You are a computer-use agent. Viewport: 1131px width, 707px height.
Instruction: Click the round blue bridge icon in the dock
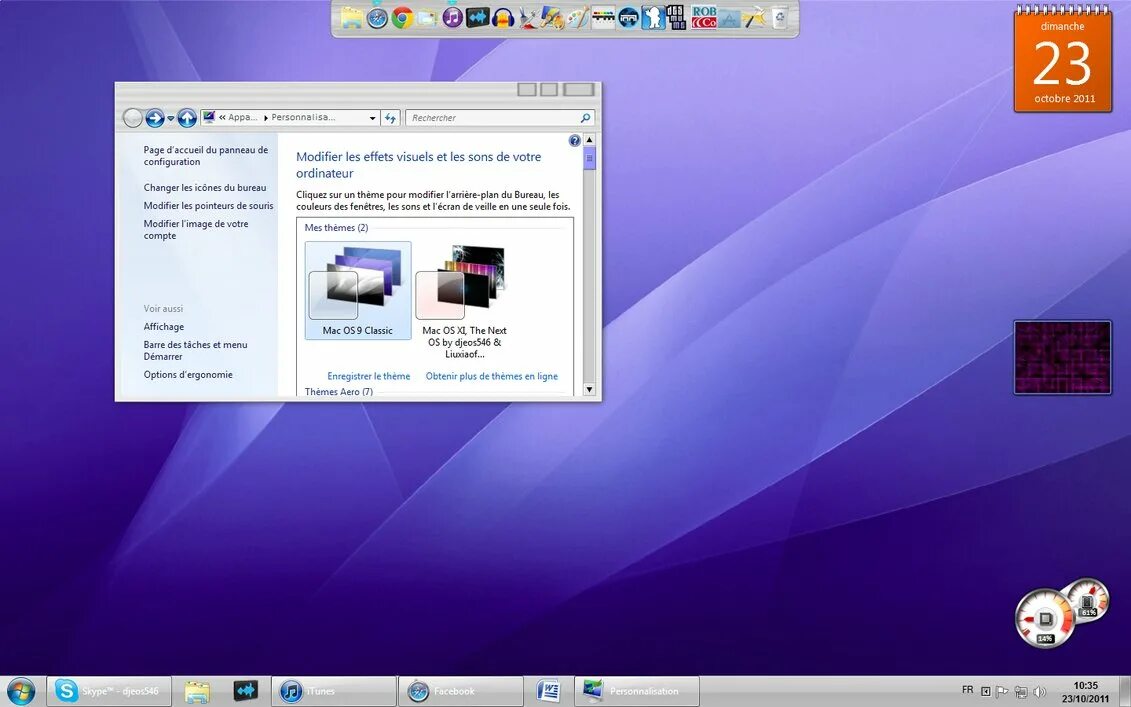[x=628, y=17]
